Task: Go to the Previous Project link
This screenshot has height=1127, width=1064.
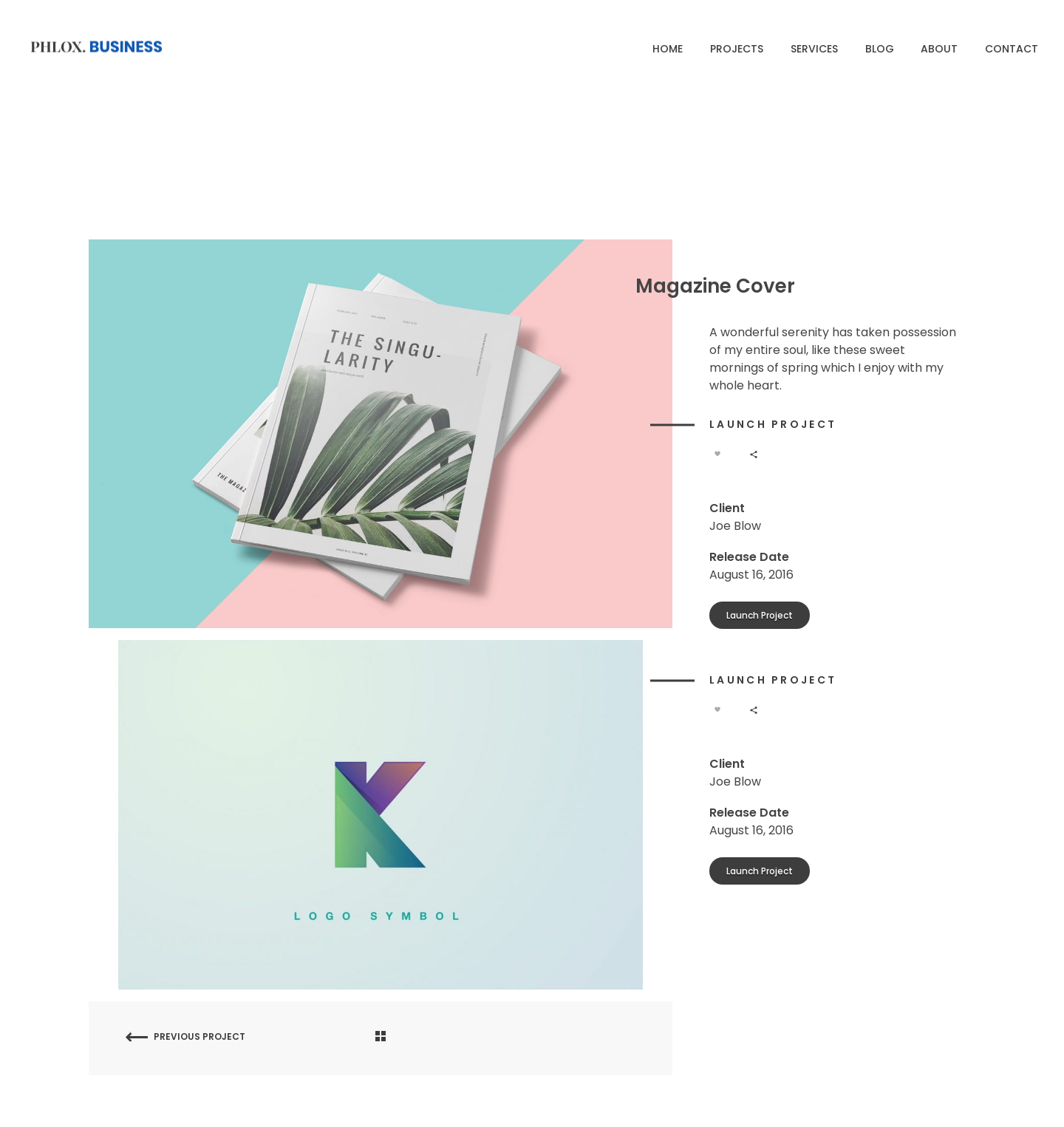Action: (x=199, y=1037)
